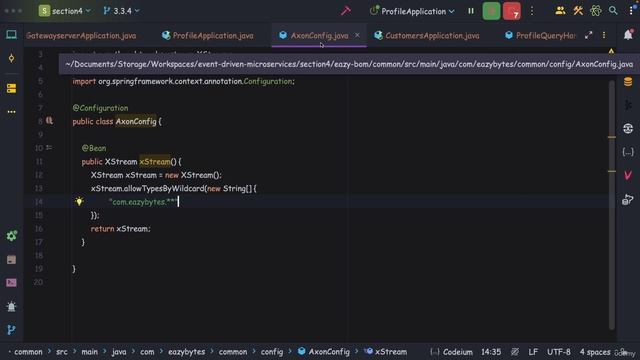
Task: Click the green Debug/Rerun button
Action: pos(491,11)
